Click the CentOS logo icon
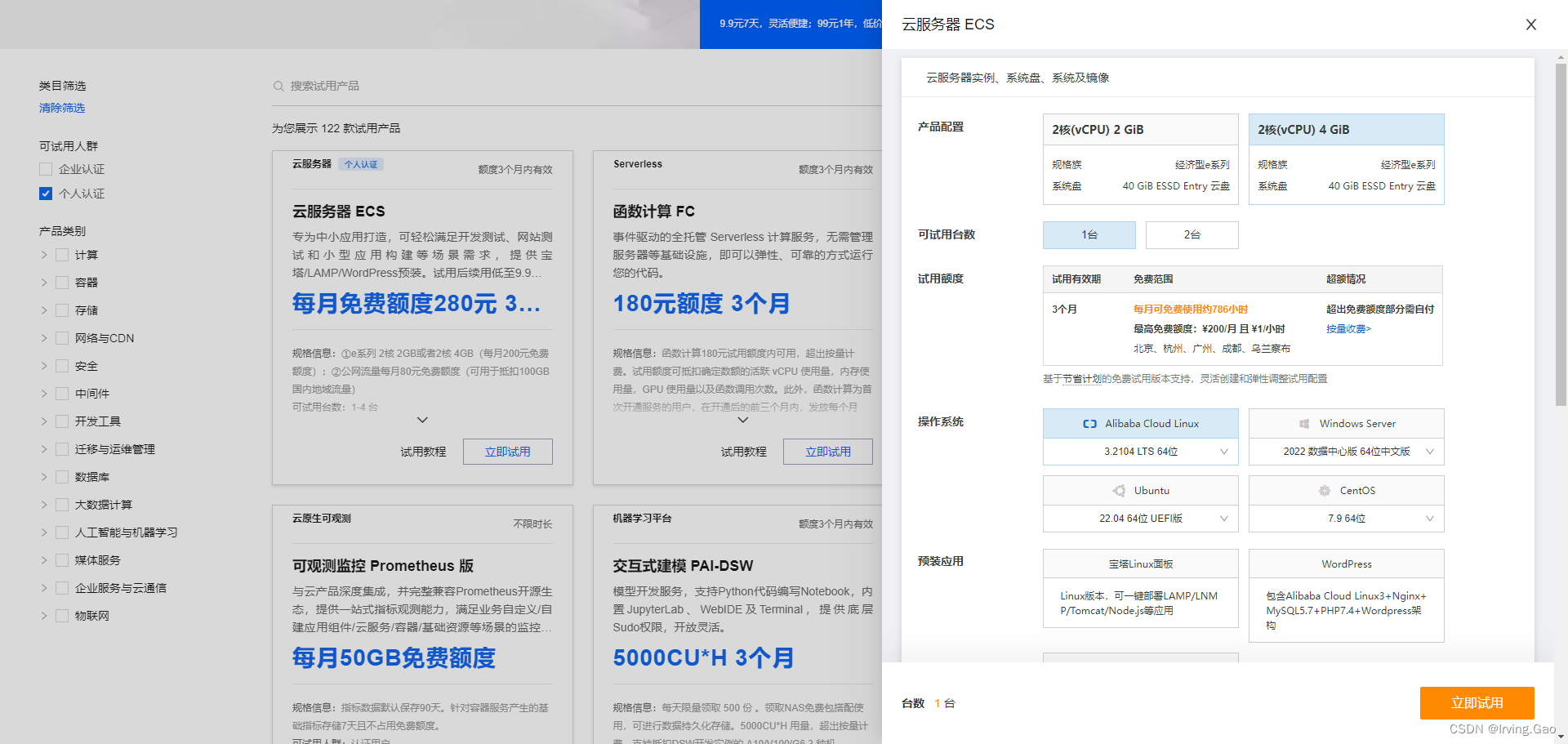This screenshot has height=744, width=1568. 1324,491
